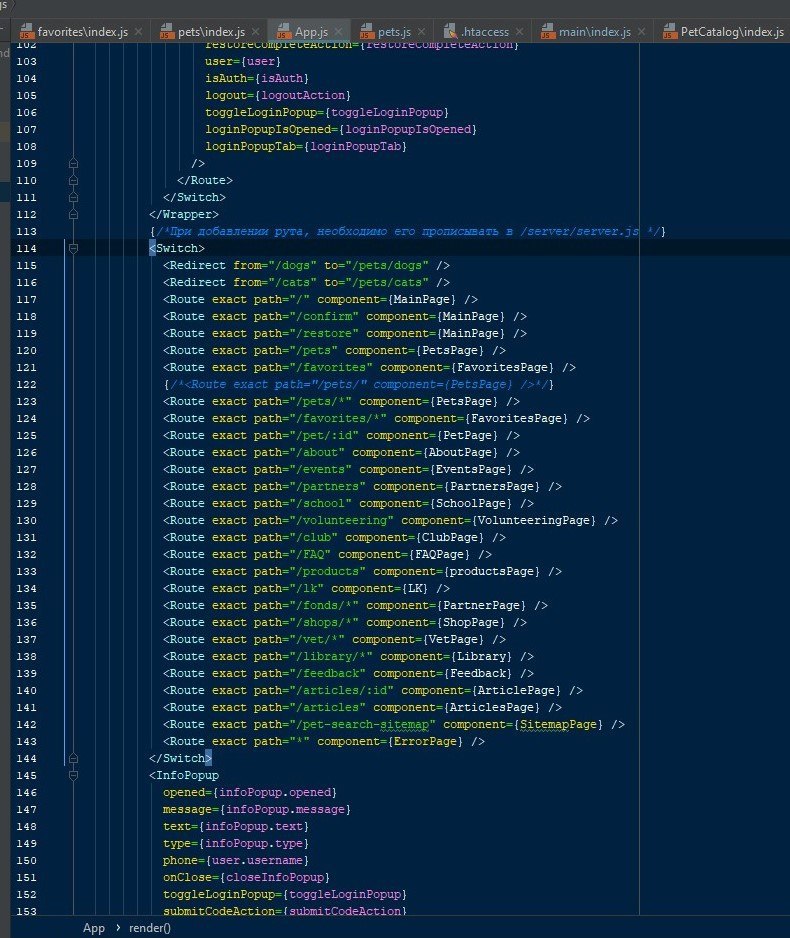This screenshot has width=790, height=938.
Task: Click user.username on line 150
Action: 258,860
